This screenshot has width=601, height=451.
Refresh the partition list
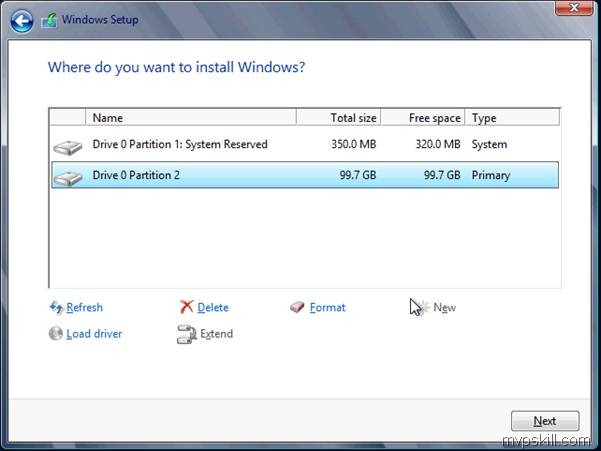point(84,307)
